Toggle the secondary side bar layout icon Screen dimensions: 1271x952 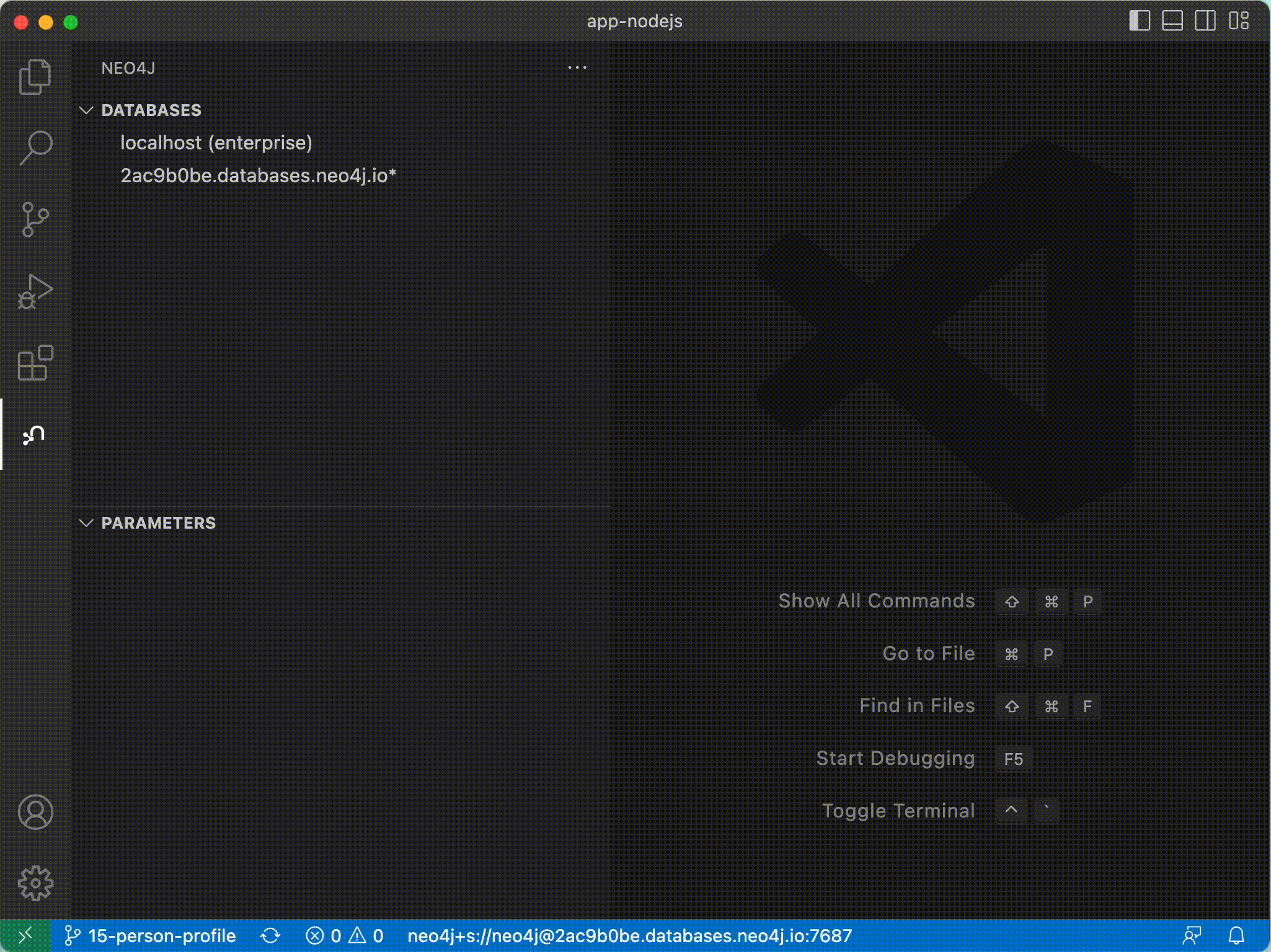coord(1205,21)
